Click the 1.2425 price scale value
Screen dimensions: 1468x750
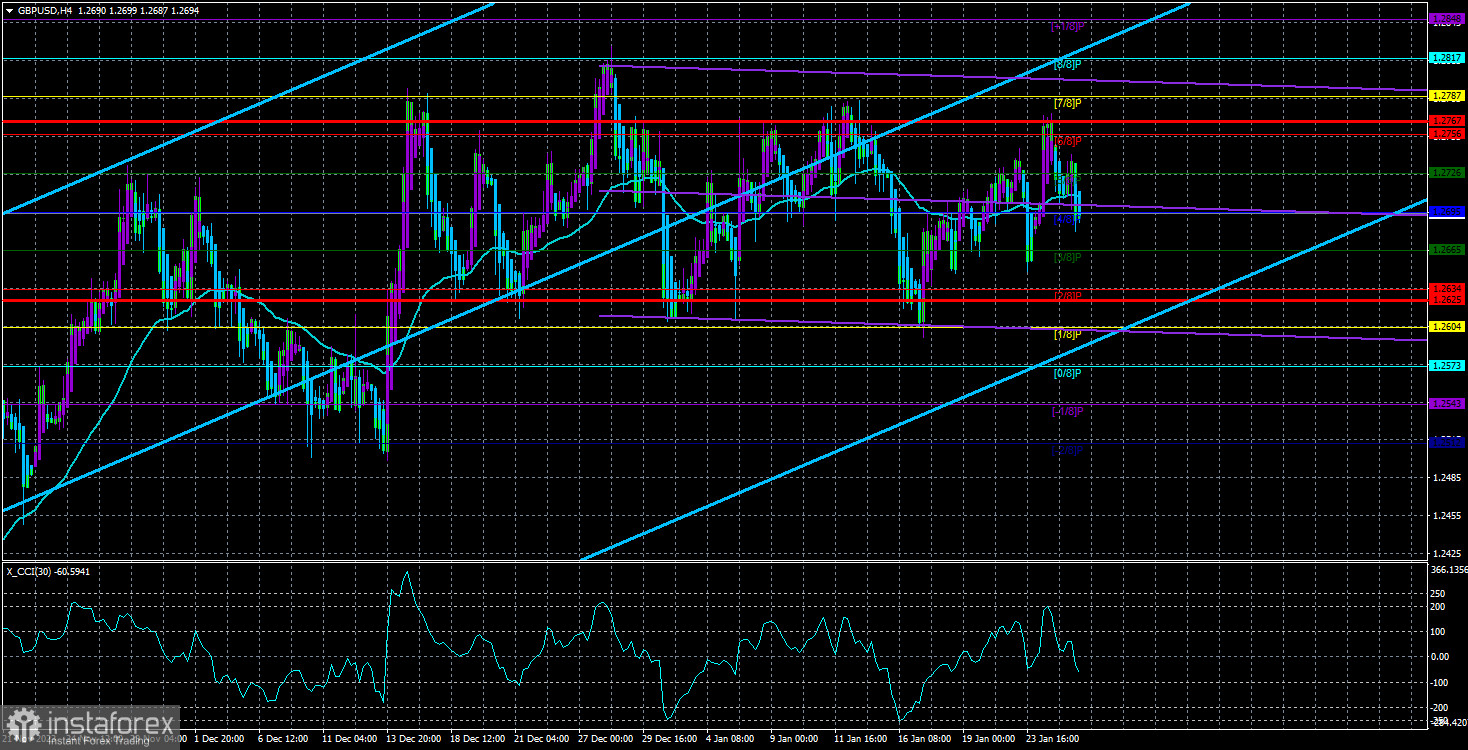click(1446, 553)
